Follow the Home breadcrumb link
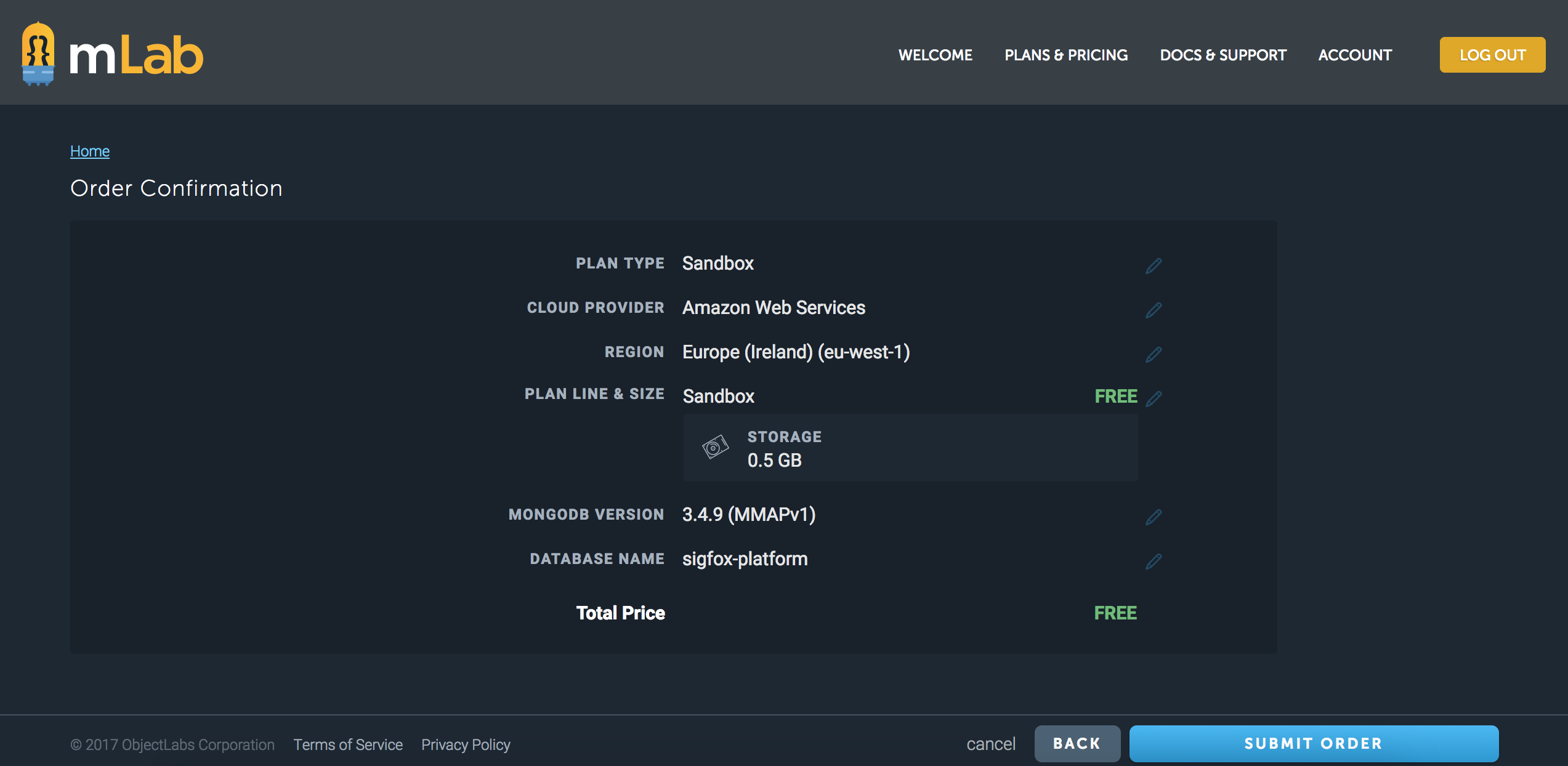Screen dimensions: 1568x766 (90, 151)
